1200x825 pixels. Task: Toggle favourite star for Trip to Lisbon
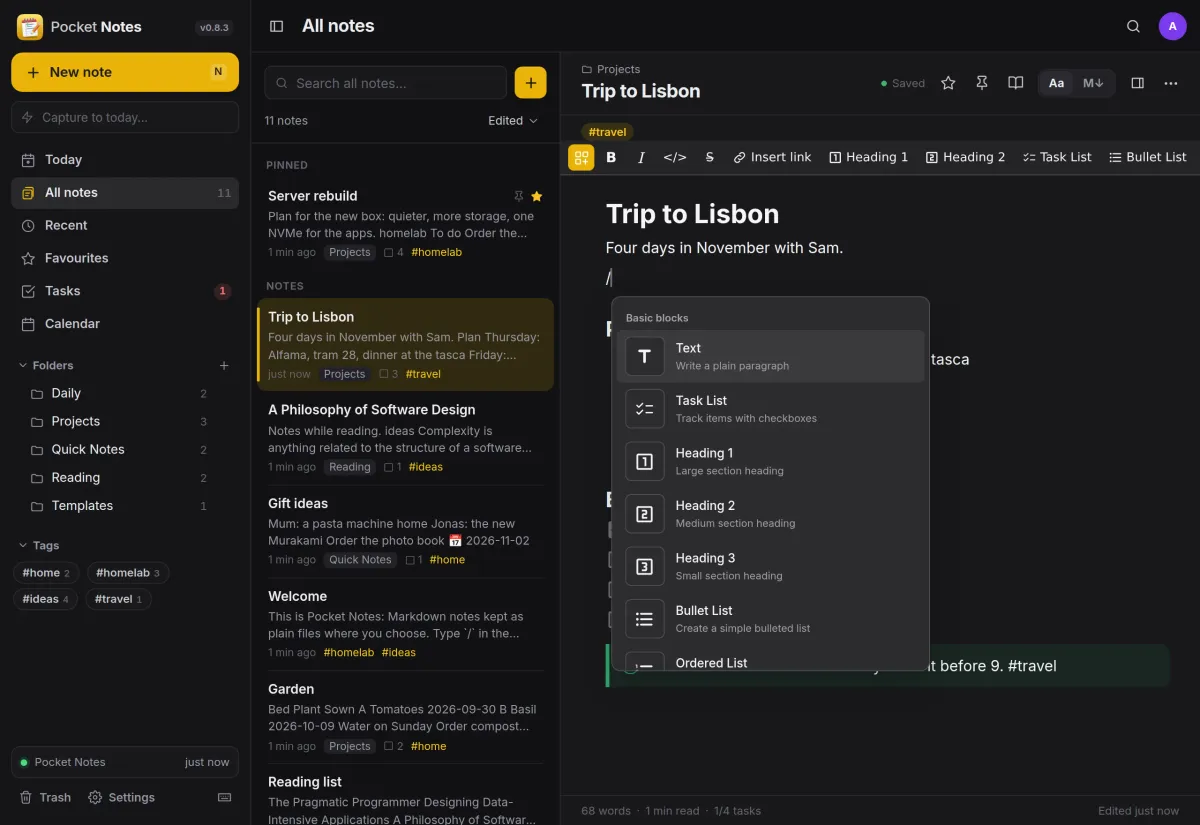(x=948, y=83)
